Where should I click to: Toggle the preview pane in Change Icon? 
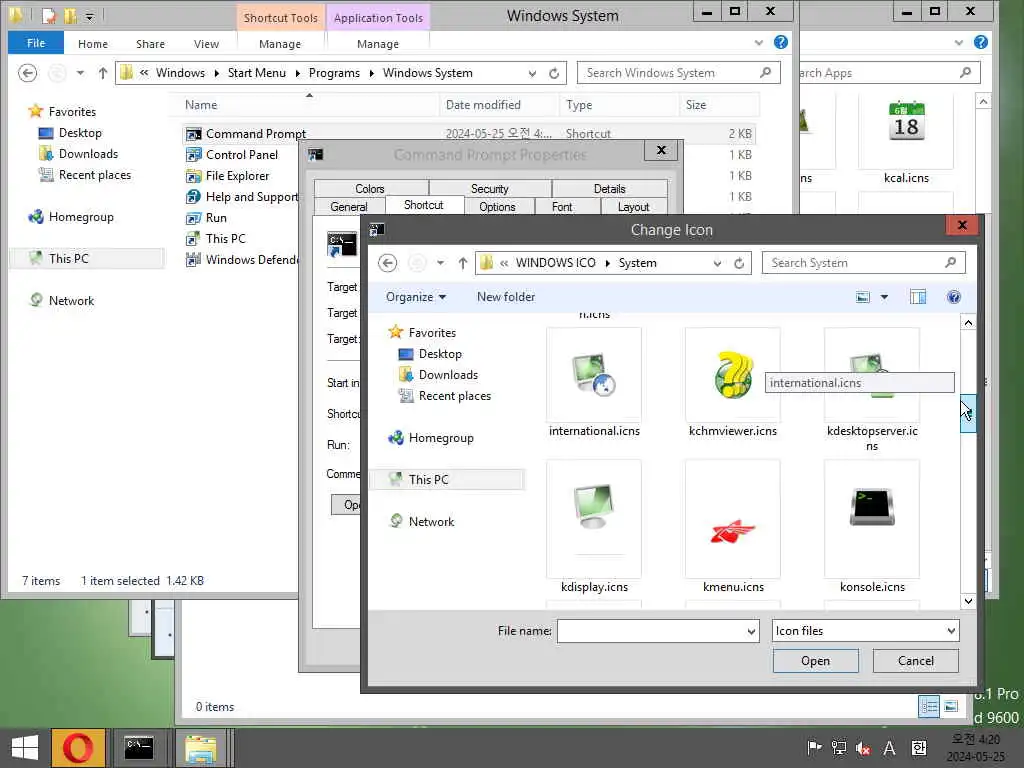pyautogui.click(x=918, y=297)
